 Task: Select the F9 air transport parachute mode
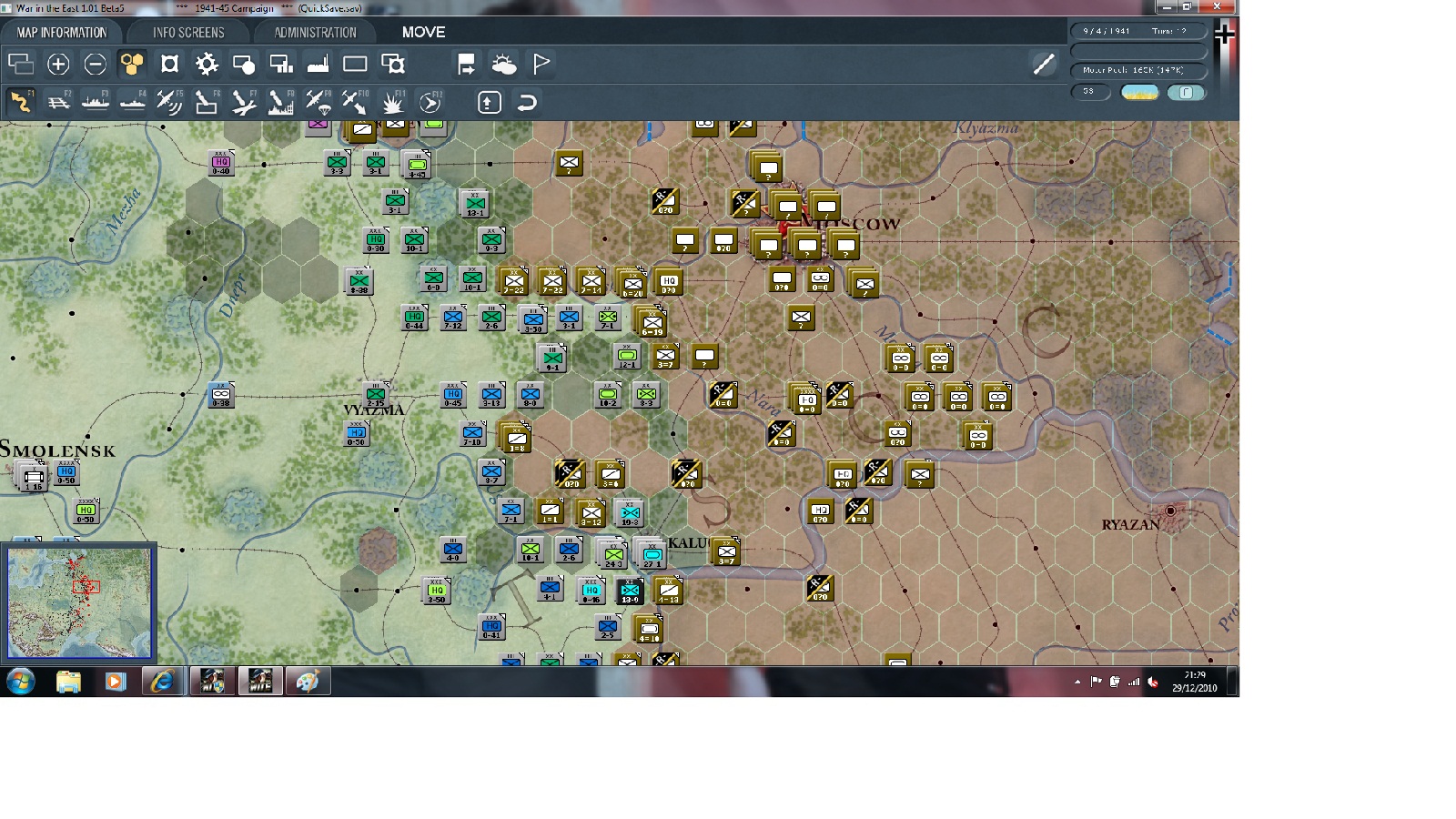[318, 102]
